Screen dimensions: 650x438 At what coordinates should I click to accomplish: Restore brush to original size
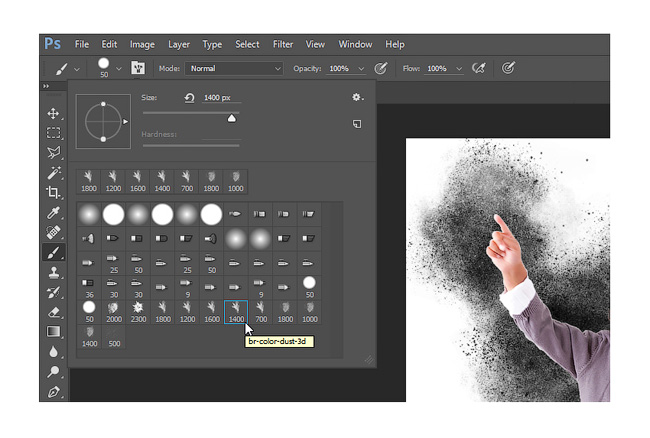[x=189, y=98]
